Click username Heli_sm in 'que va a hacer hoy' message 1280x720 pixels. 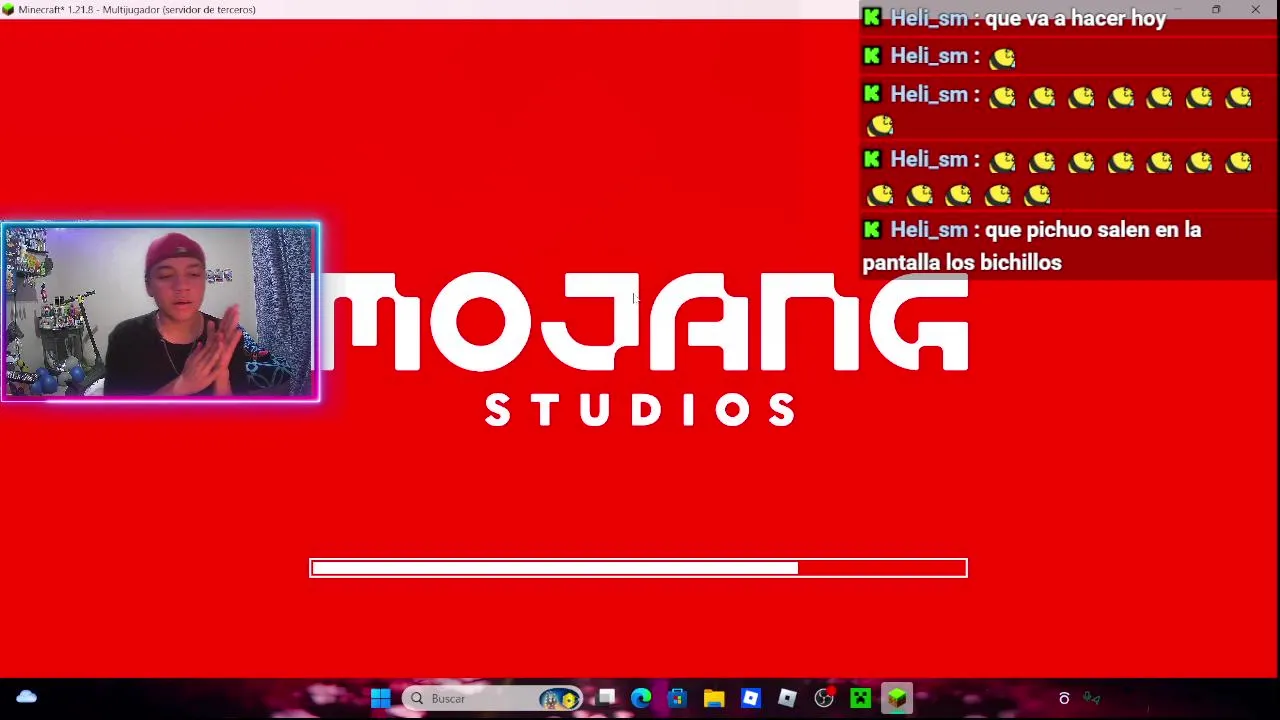[929, 18]
